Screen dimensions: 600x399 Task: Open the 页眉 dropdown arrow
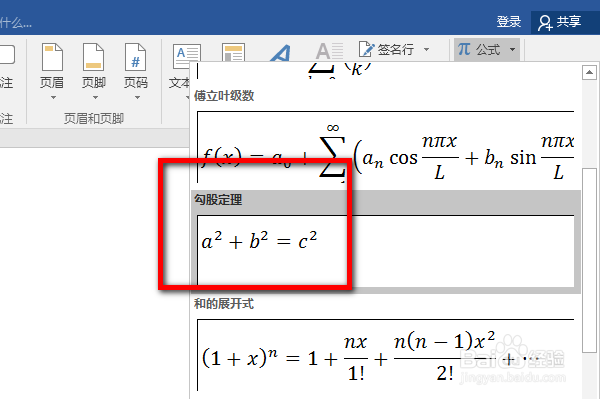click(53, 98)
